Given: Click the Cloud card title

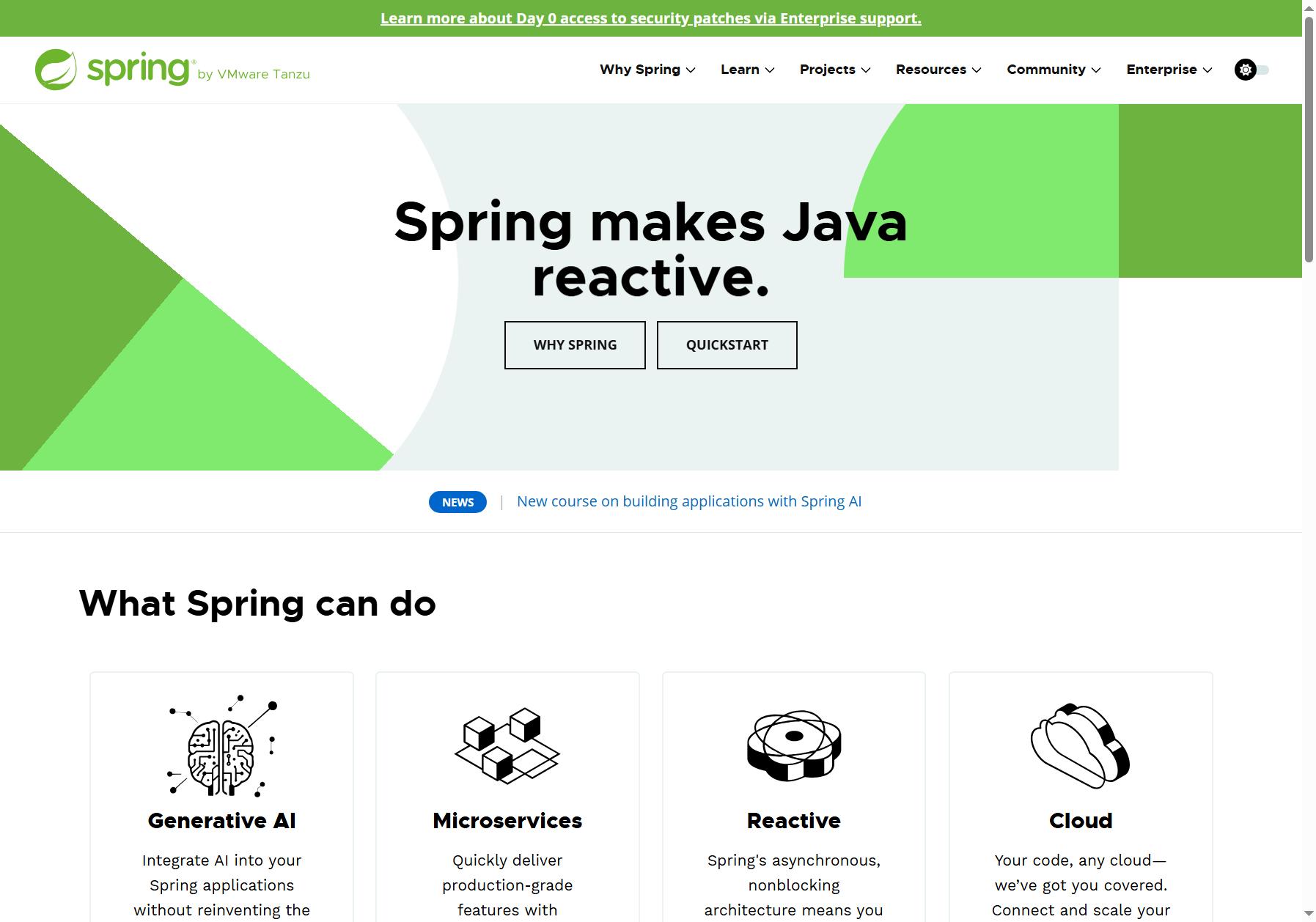Looking at the screenshot, I should coord(1081,821).
